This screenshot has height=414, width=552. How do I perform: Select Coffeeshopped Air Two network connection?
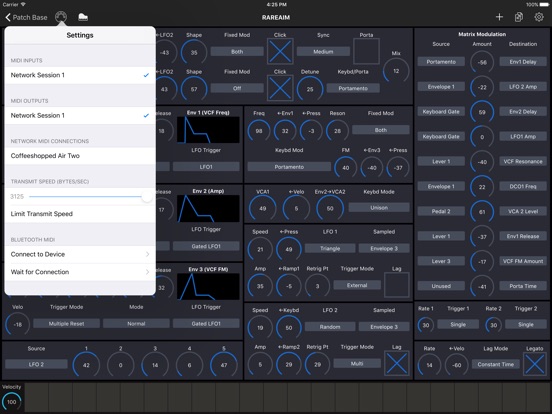80,156
